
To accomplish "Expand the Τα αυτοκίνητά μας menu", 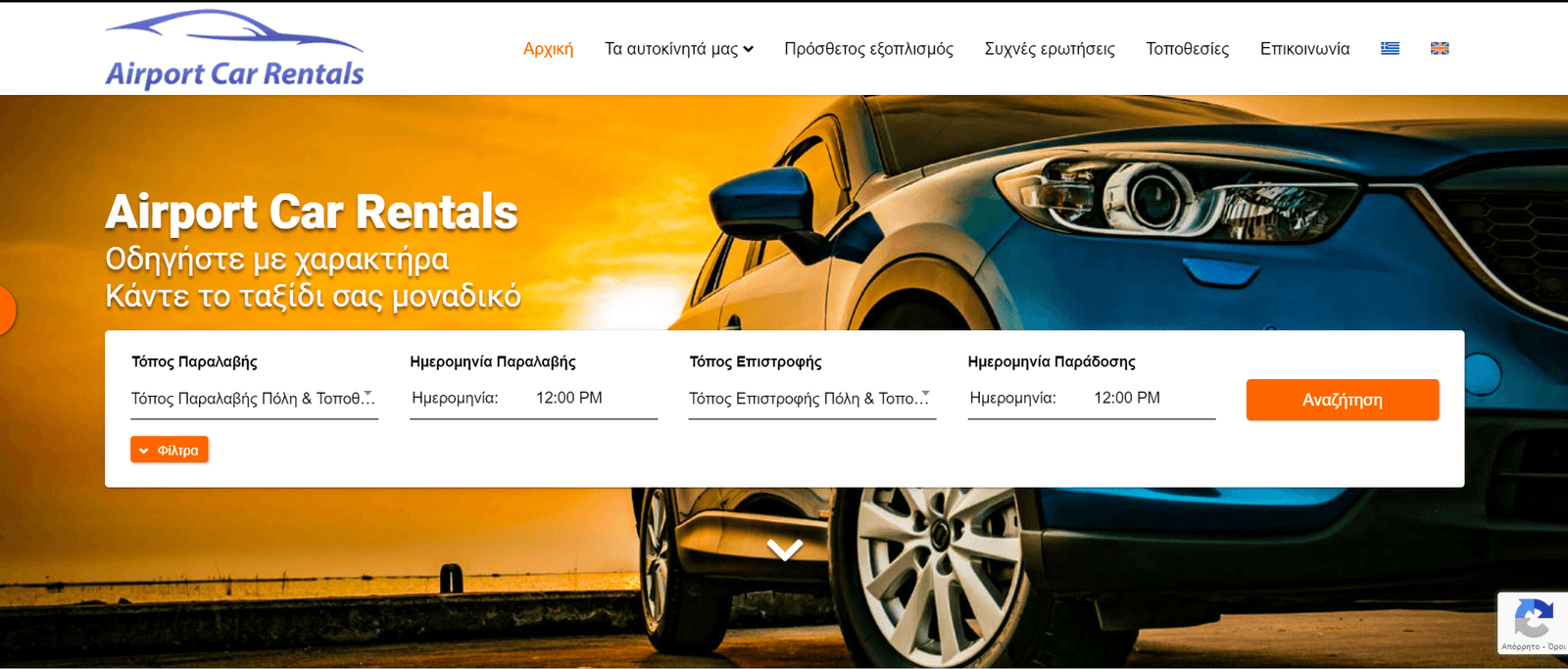I will click(x=678, y=49).
